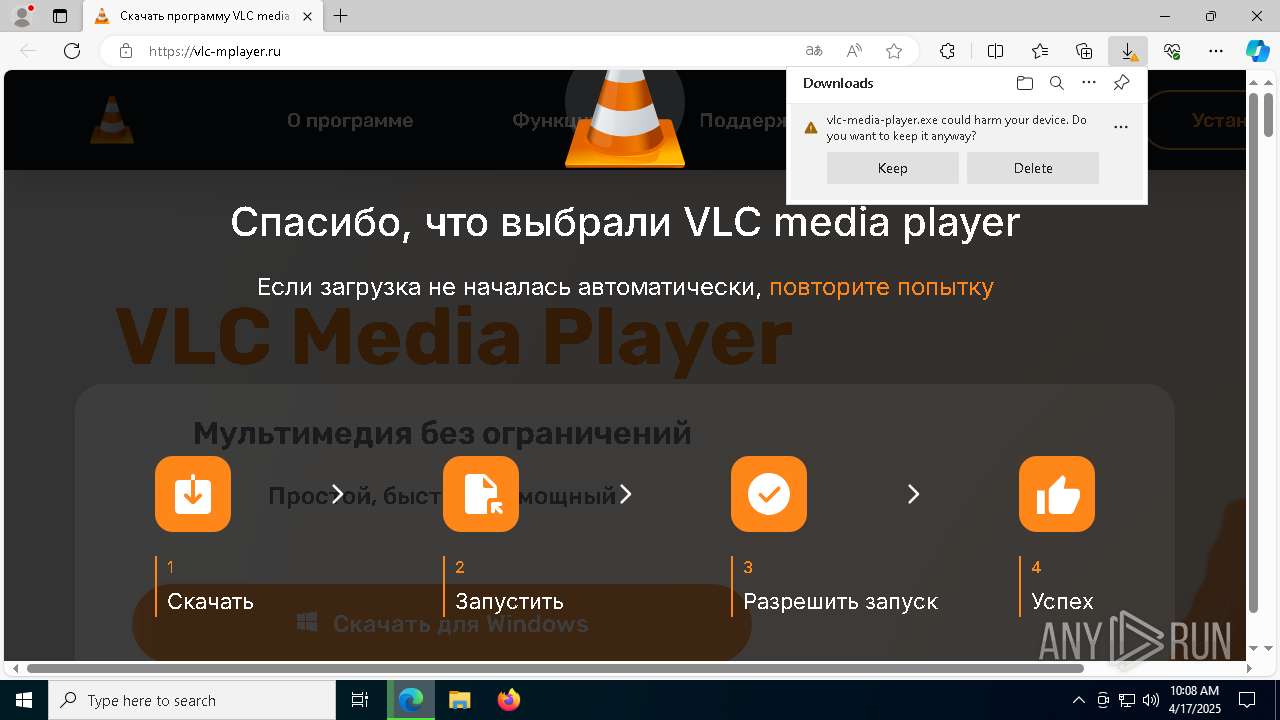Click the taskbar search box
Viewport: 1280px width, 720px height.
(192, 700)
